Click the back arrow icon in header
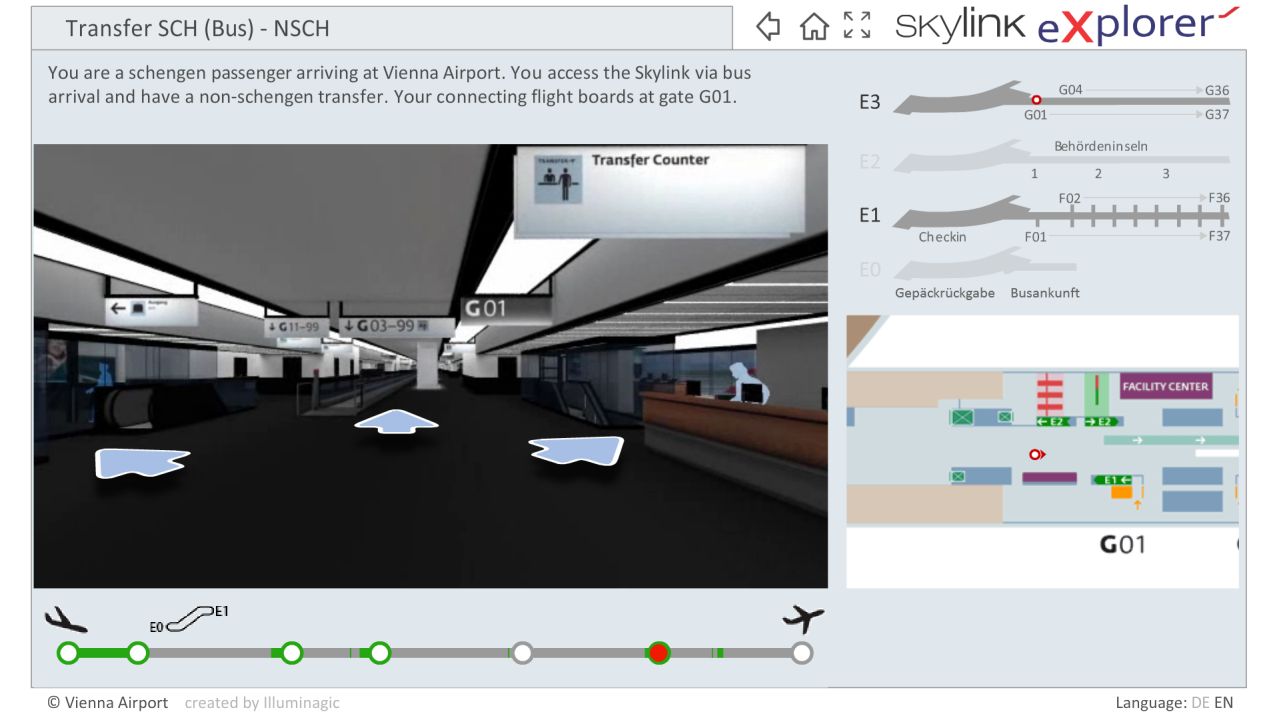The height and width of the screenshot is (720, 1280). pos(768,26)
